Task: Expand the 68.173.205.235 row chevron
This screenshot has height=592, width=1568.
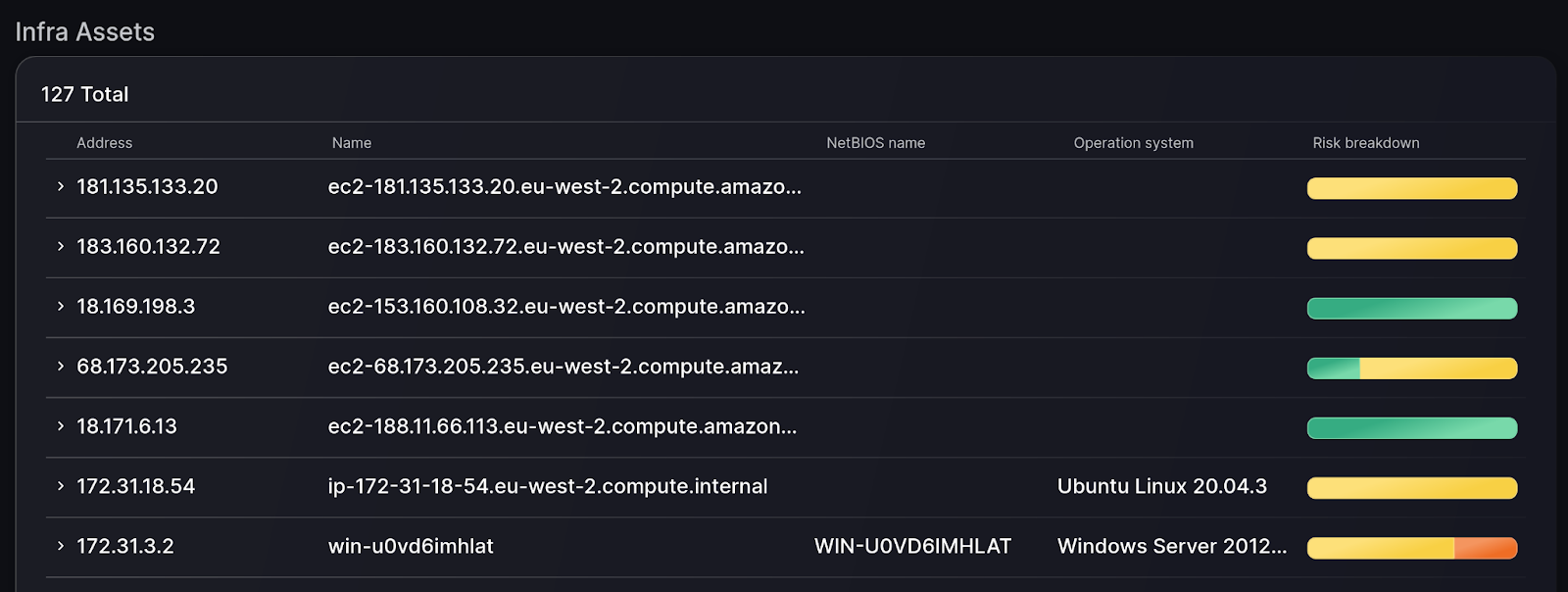Action: tap(61, 366)
